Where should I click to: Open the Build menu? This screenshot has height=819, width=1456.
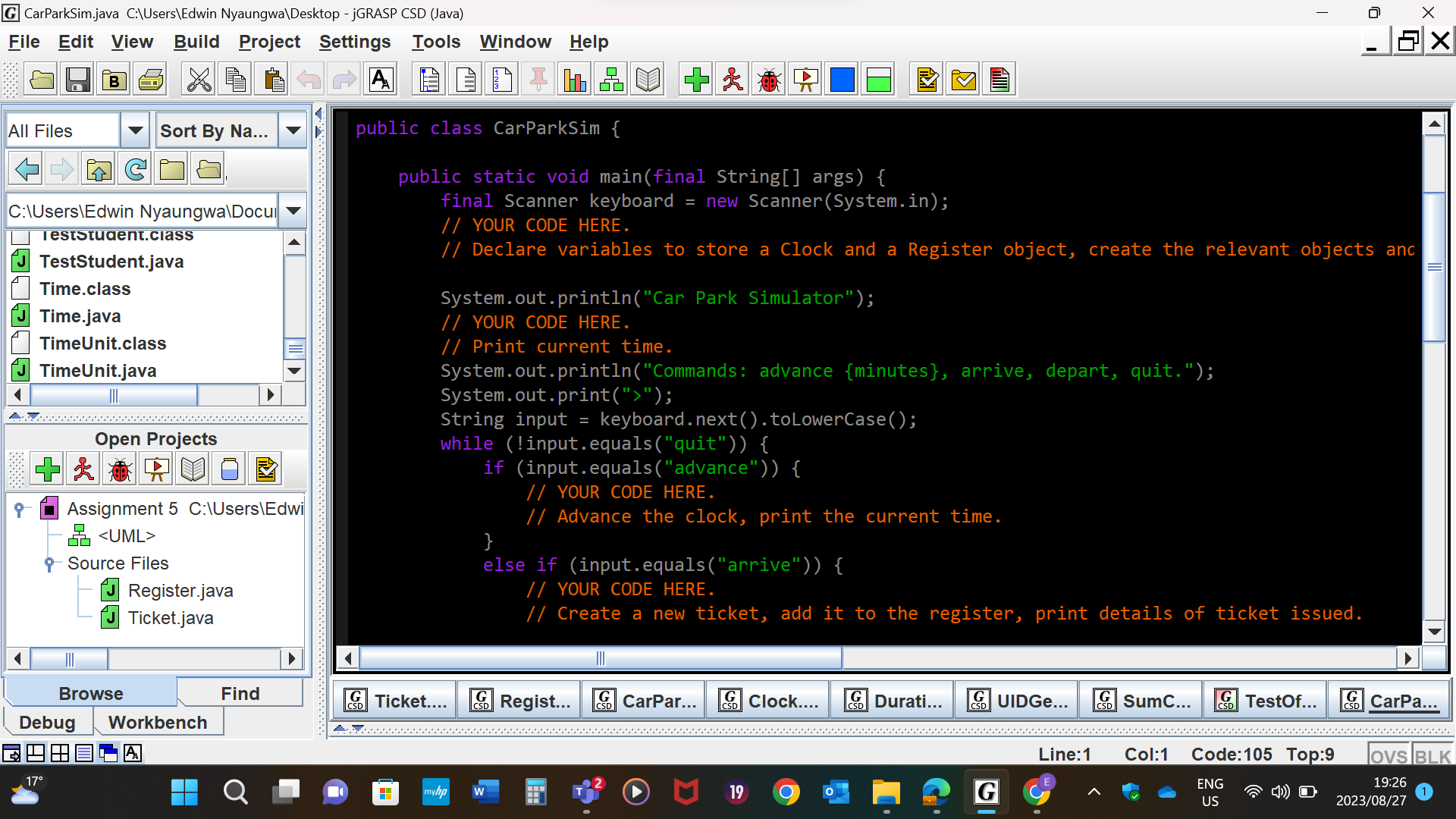pyautogui.click(x=196, y=42)
